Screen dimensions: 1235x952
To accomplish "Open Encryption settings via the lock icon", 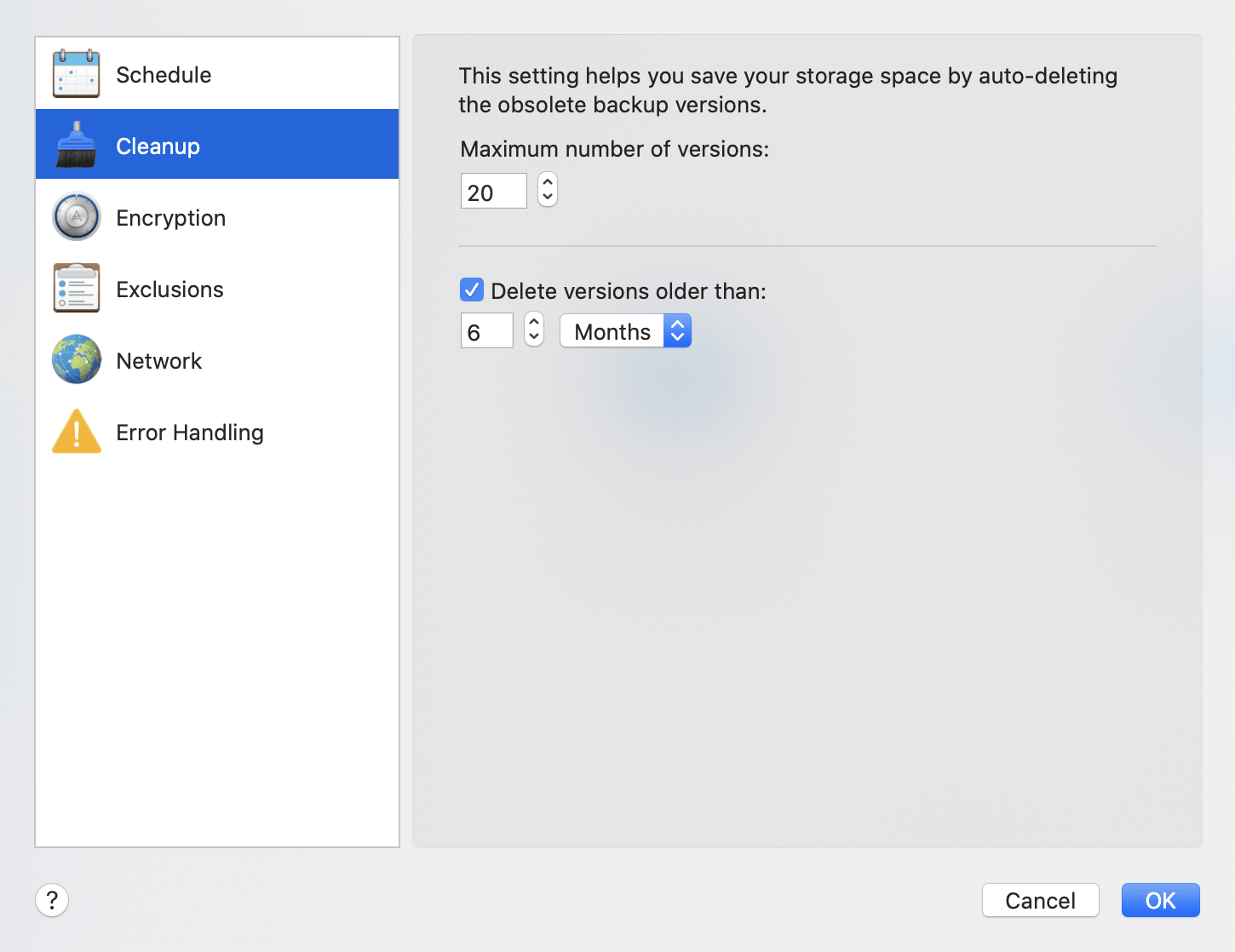I will click(x=76, y=216).
